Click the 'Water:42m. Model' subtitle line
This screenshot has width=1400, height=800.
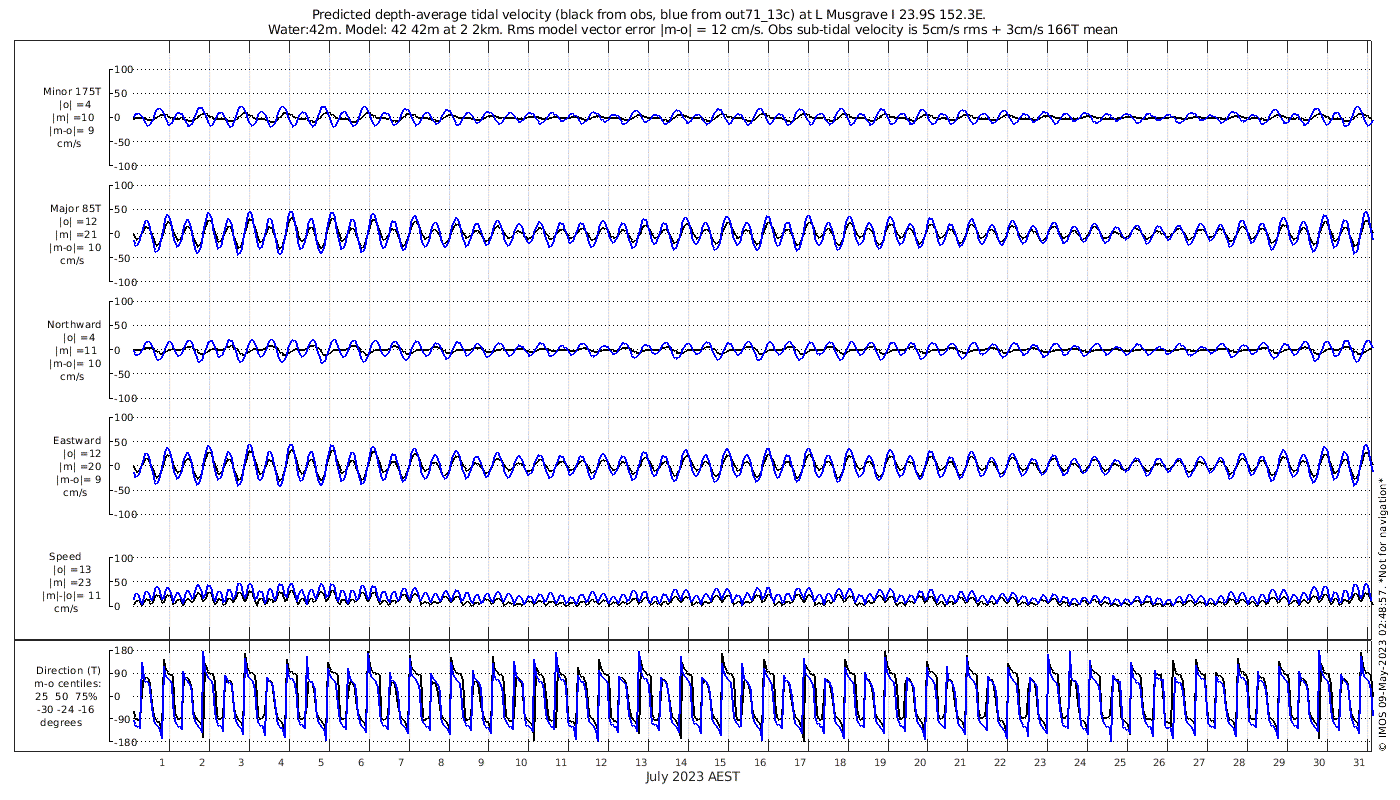coord(693,30)
